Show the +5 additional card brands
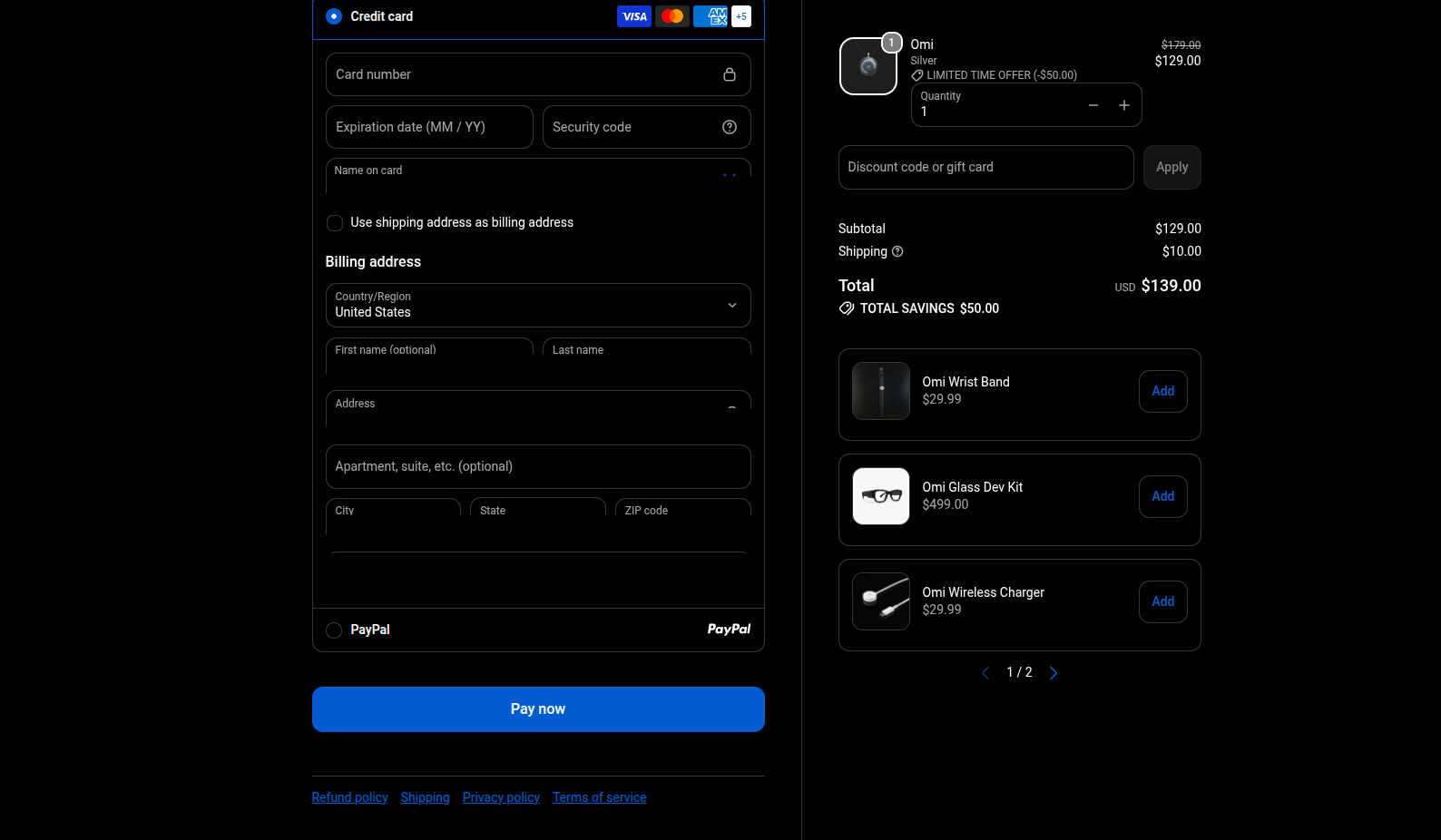The width and height of the screenshot is (1441, 840). pos(741,16)
